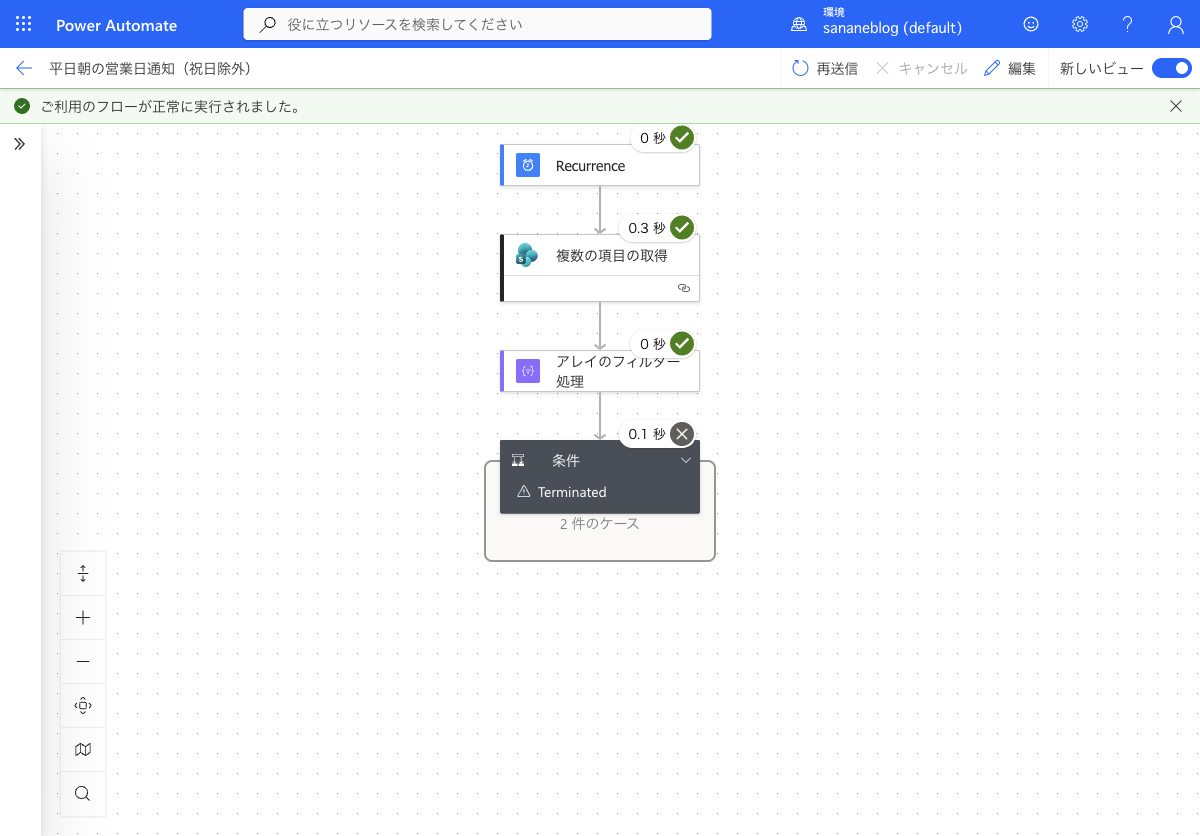Open the settings gear icon
This screenshot has width=1200, height=836.
click(x=1080, y=24)
